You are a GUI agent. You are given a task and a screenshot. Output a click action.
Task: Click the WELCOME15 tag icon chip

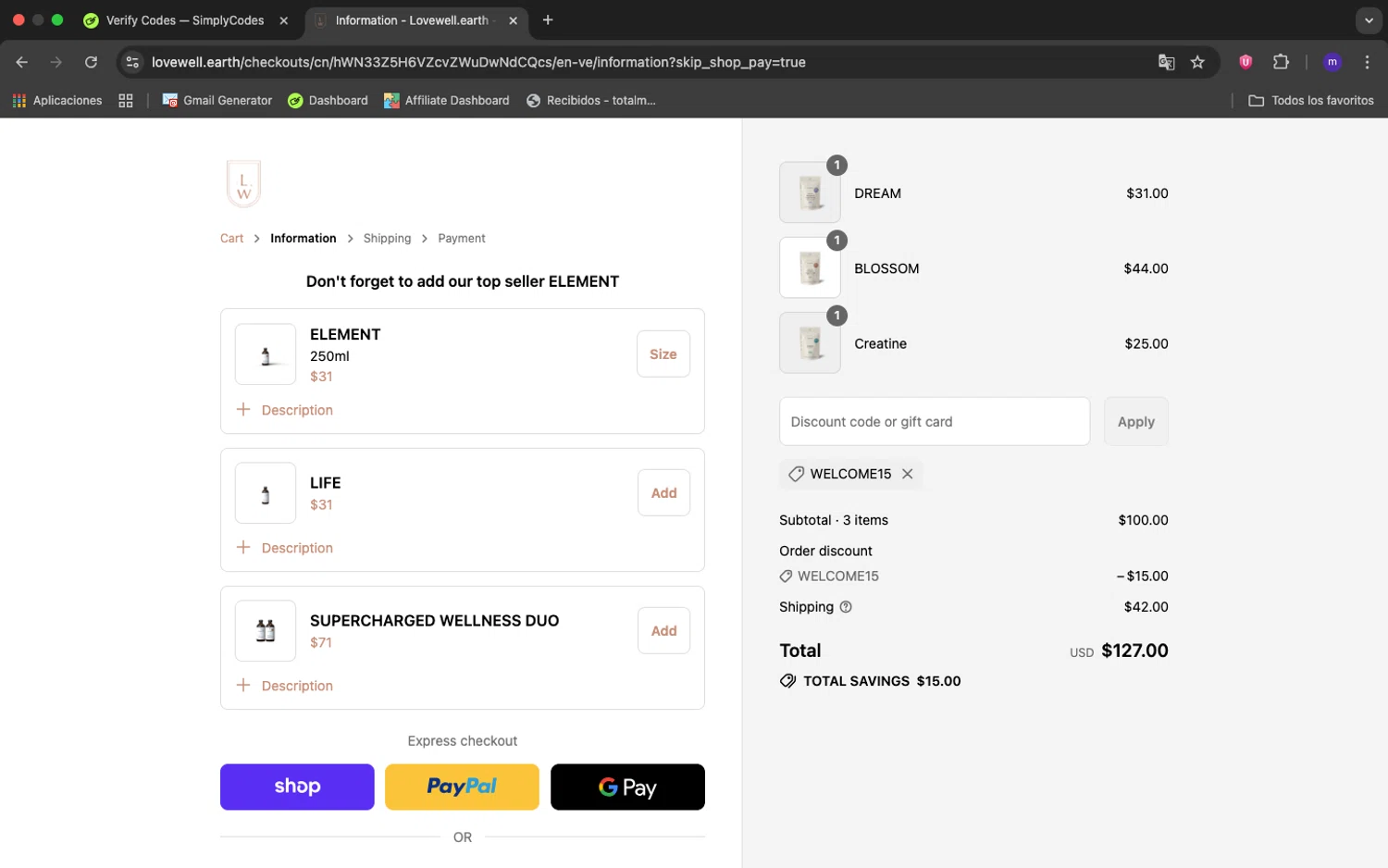[796, 474]
